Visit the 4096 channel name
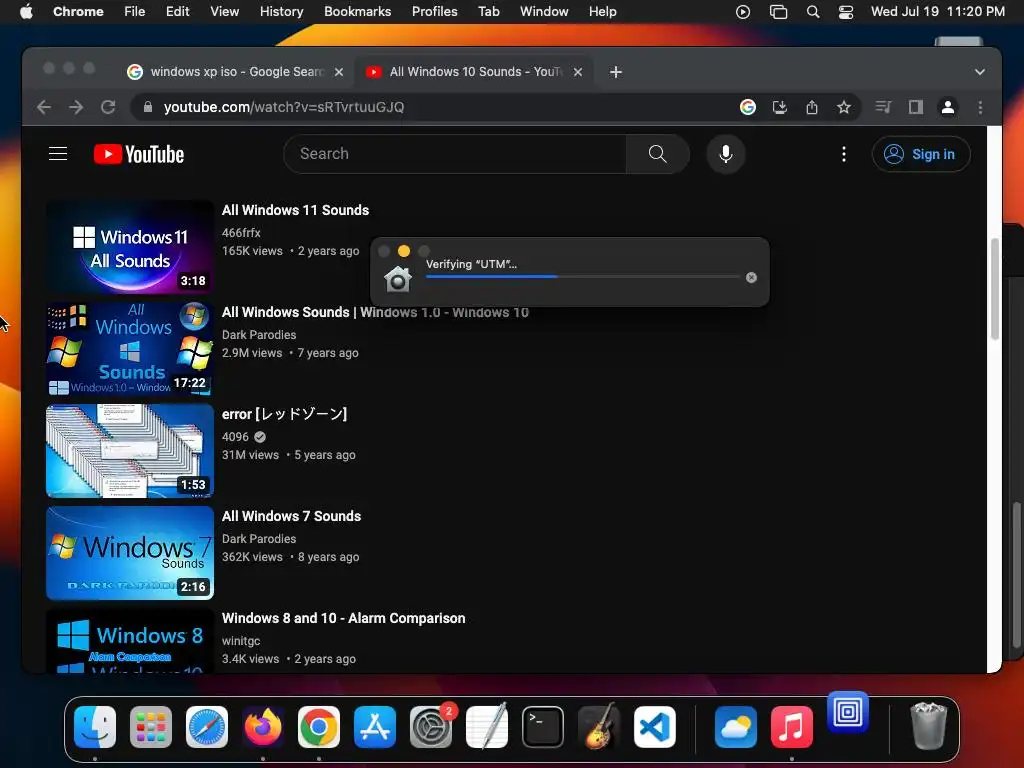The height and width of the screenshot is (768, 1024). [x=235, y=437]
